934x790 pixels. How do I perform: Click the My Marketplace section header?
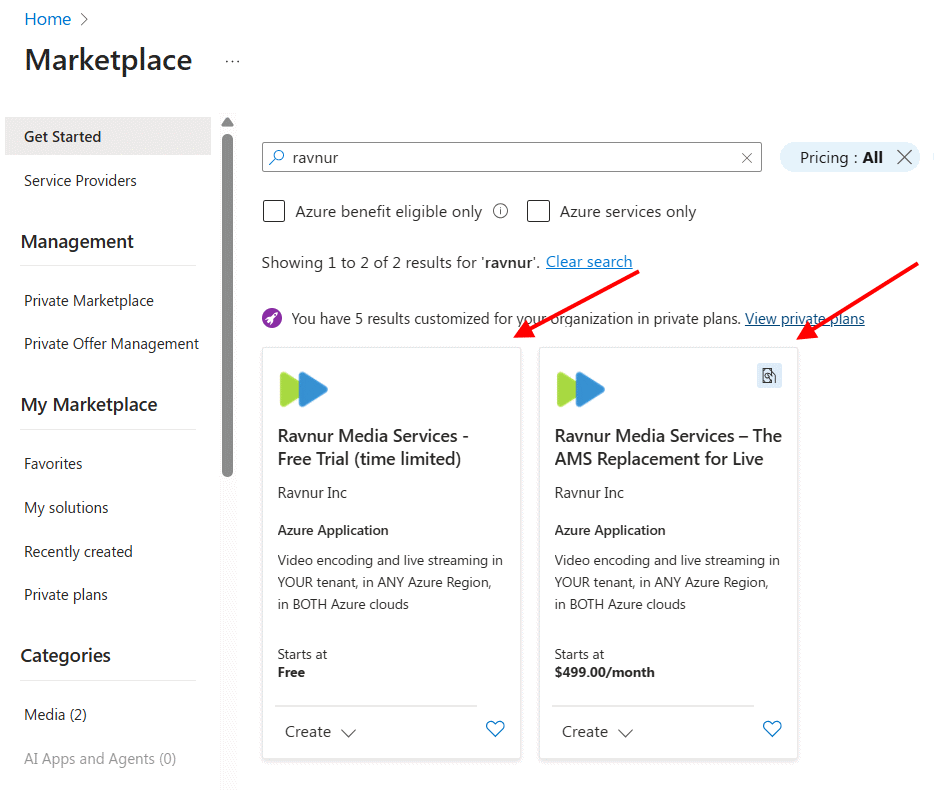pos(89,405)
